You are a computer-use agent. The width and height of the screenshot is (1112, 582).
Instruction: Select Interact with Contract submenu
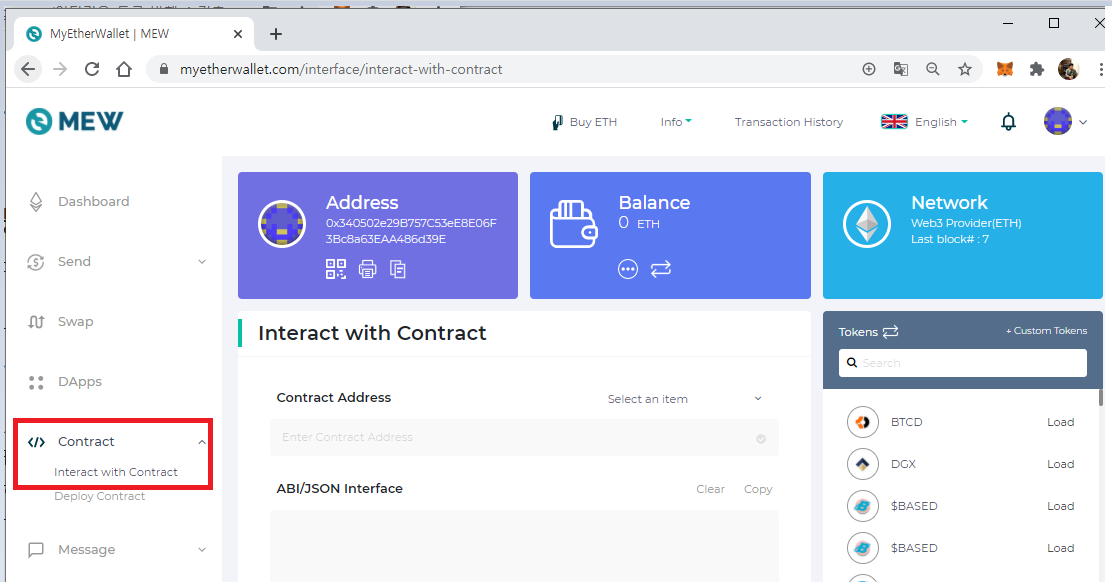point(116,472)
